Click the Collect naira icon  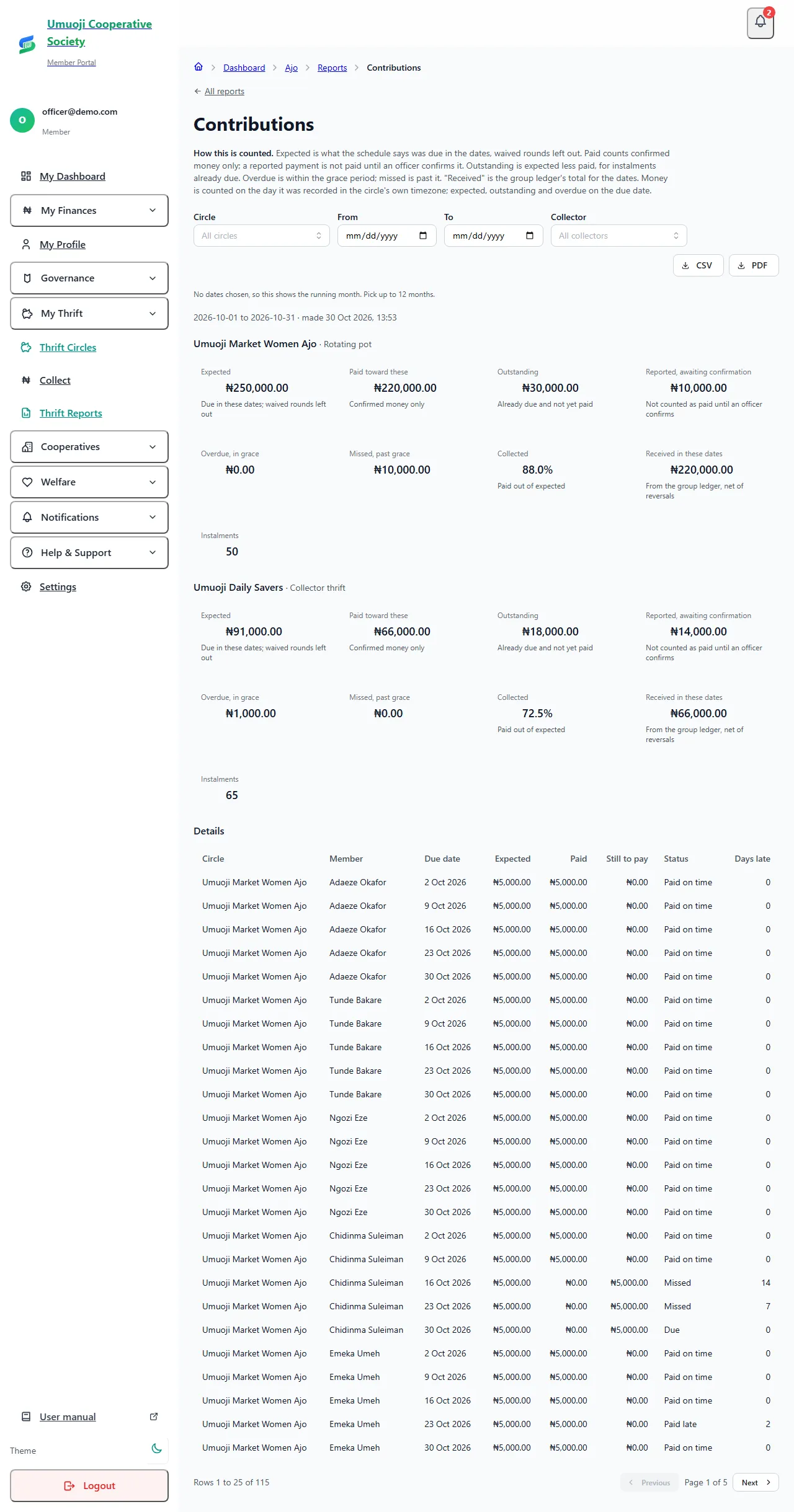coord(26,380)
